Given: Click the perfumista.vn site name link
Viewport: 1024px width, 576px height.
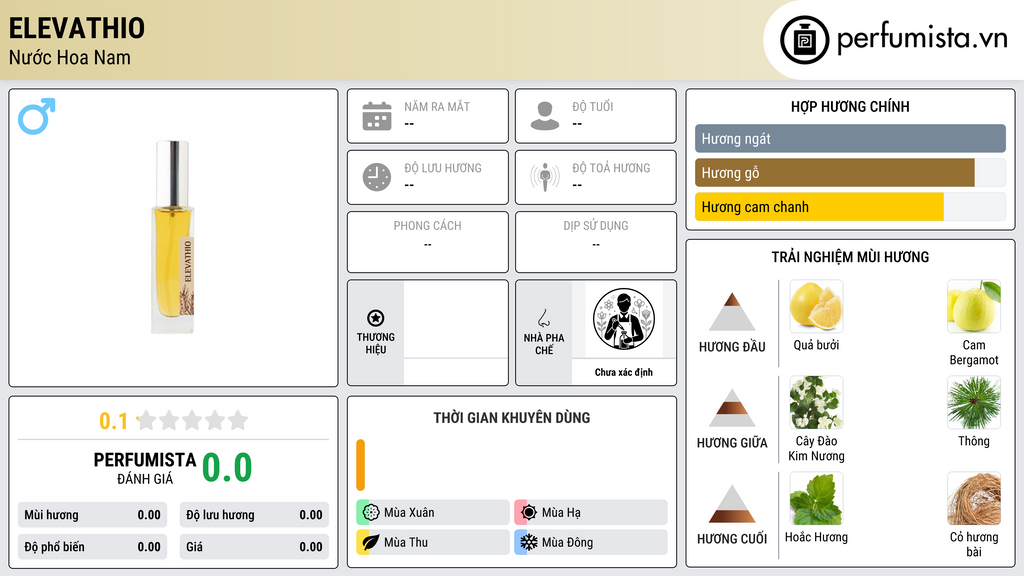Looking at the screenshot, I should tap(922, 39).
